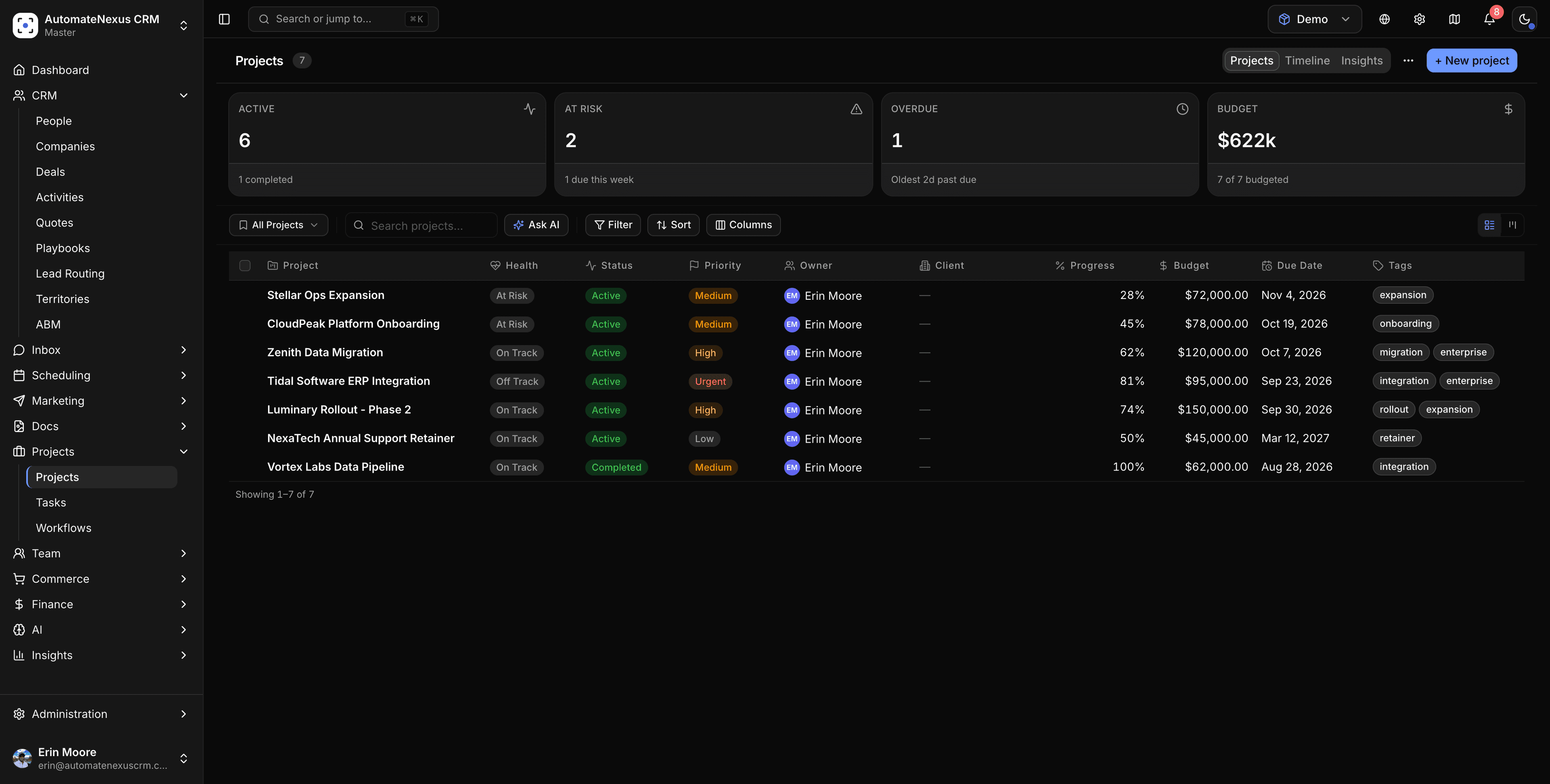Click the AutomateNexus CRM logo icon

(x=25, y=25)
